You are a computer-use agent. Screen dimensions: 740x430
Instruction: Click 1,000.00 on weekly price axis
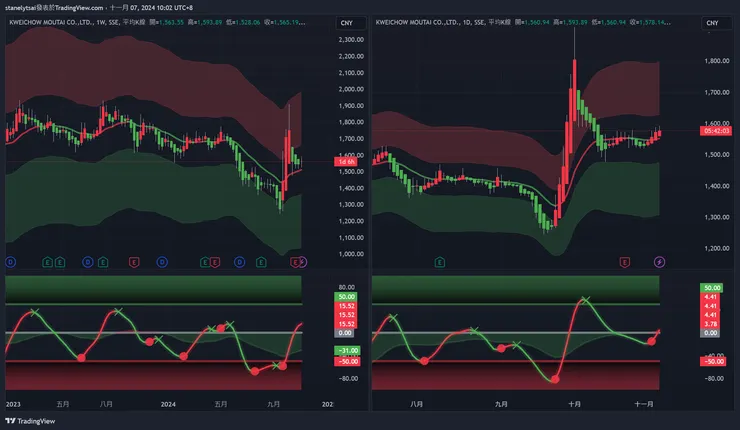click(351, 254)
